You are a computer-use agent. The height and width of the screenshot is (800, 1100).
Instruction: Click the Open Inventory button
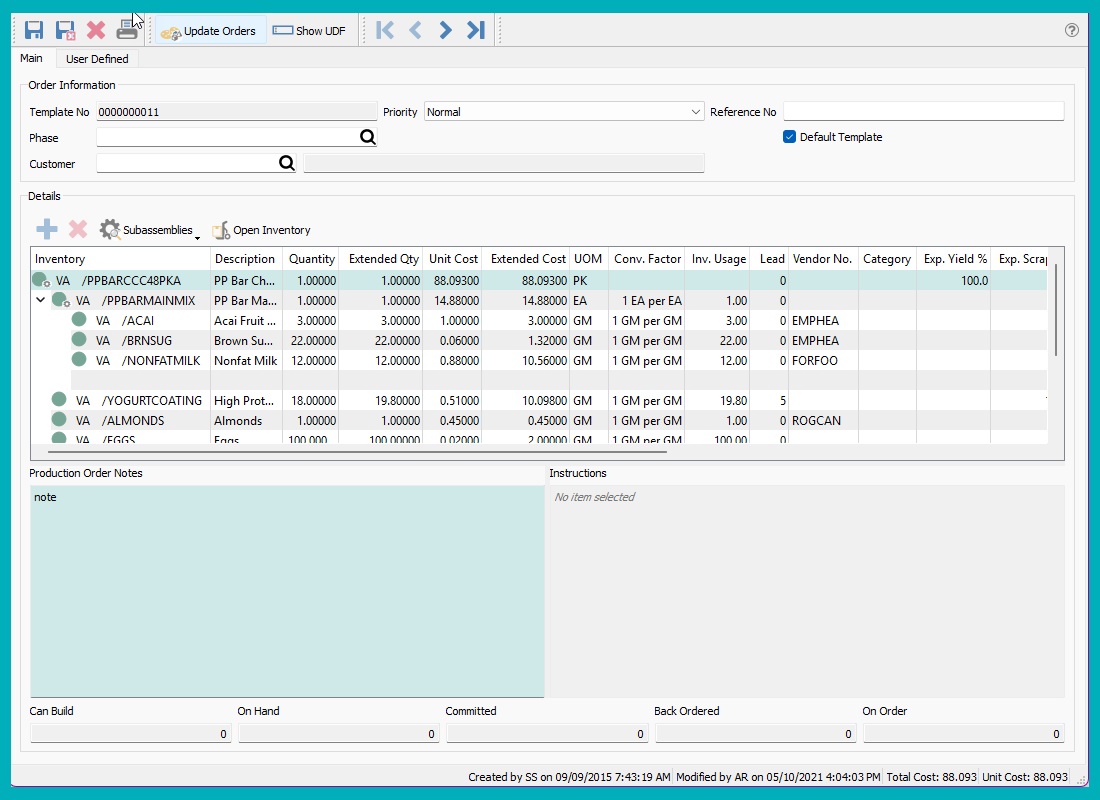[x=261, y=230]
